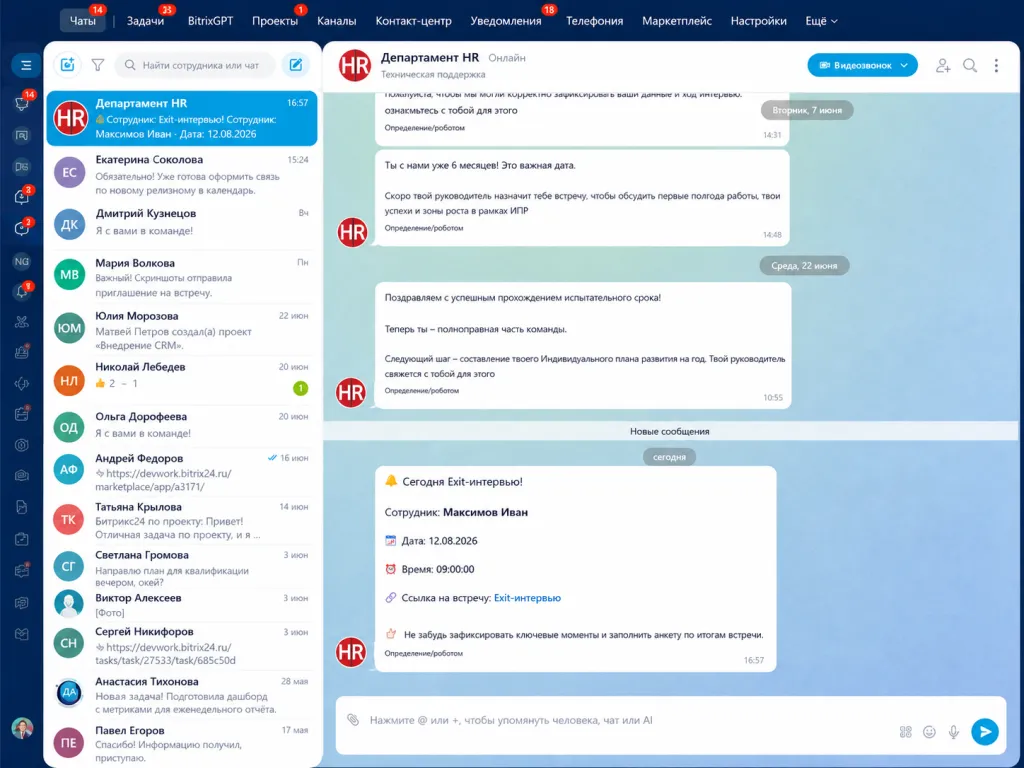Attach a file with the paperclip icon
The image size is (1024, 768).
point(353,720)
